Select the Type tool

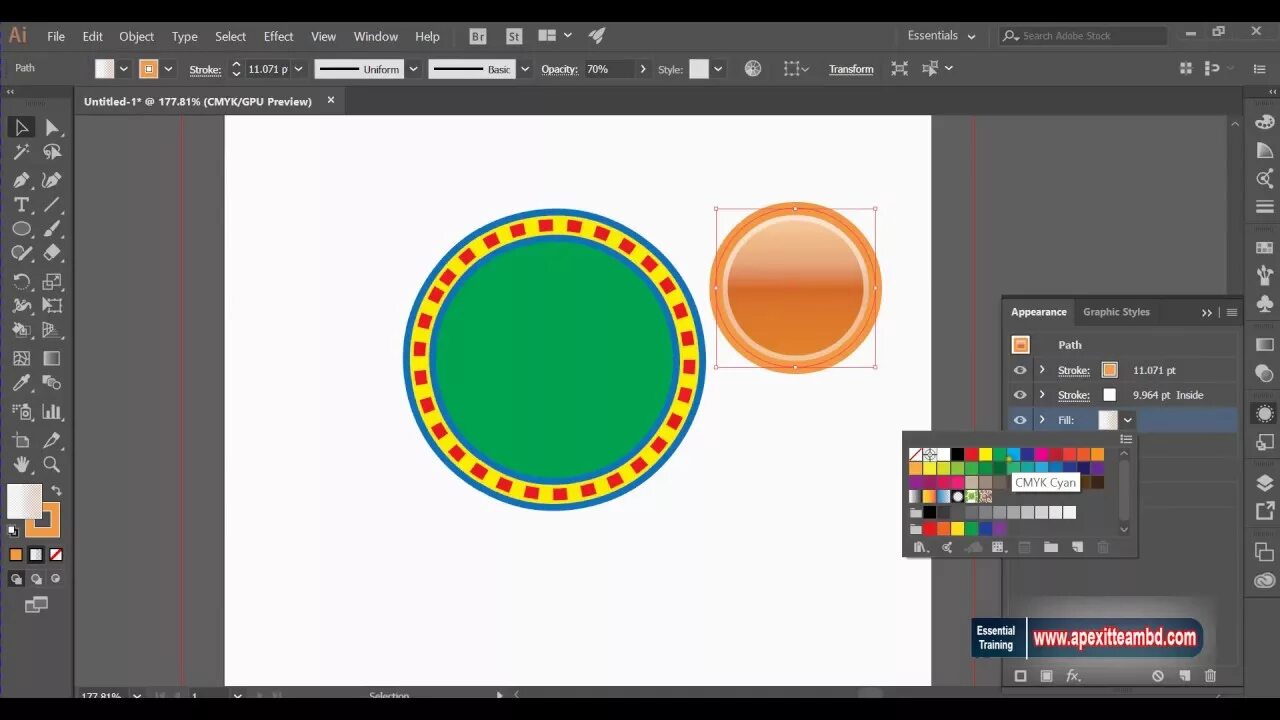[22, 204]
